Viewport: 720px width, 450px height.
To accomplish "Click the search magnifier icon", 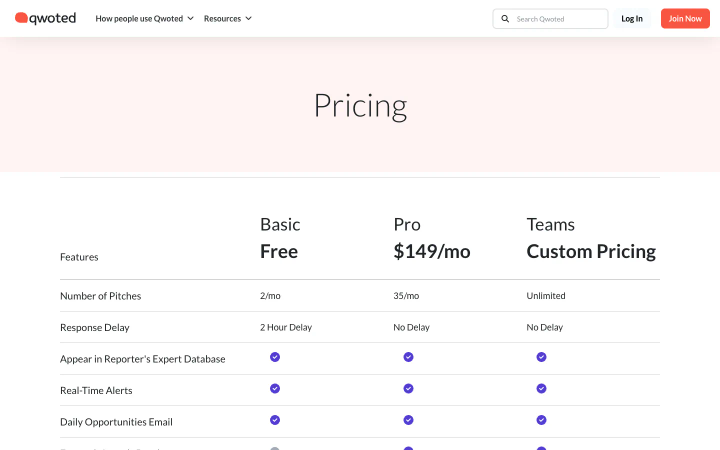I will [505, 19].
